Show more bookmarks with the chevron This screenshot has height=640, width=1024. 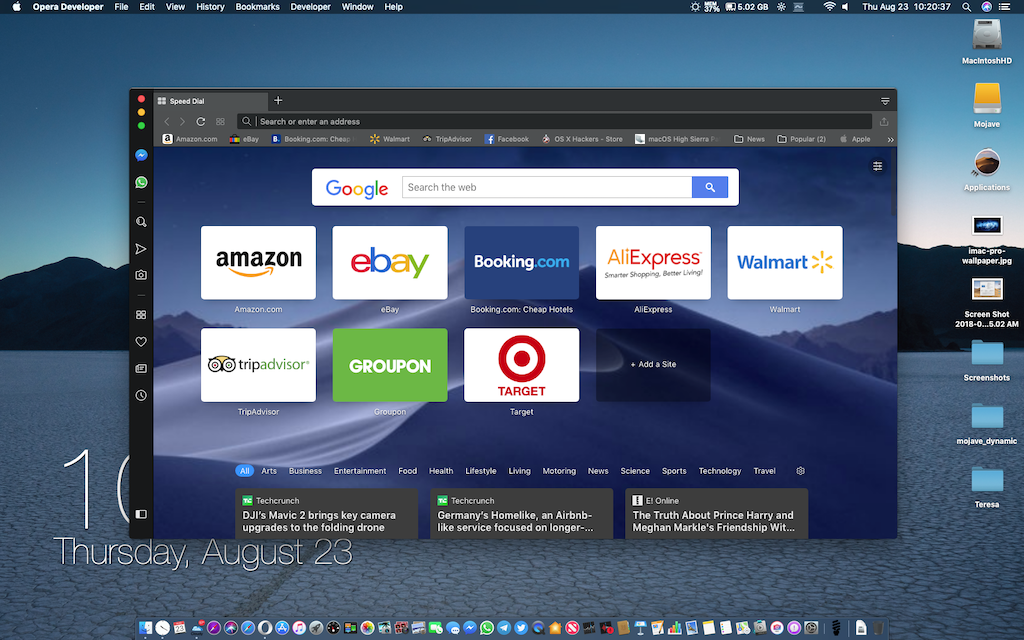[890, 139]
